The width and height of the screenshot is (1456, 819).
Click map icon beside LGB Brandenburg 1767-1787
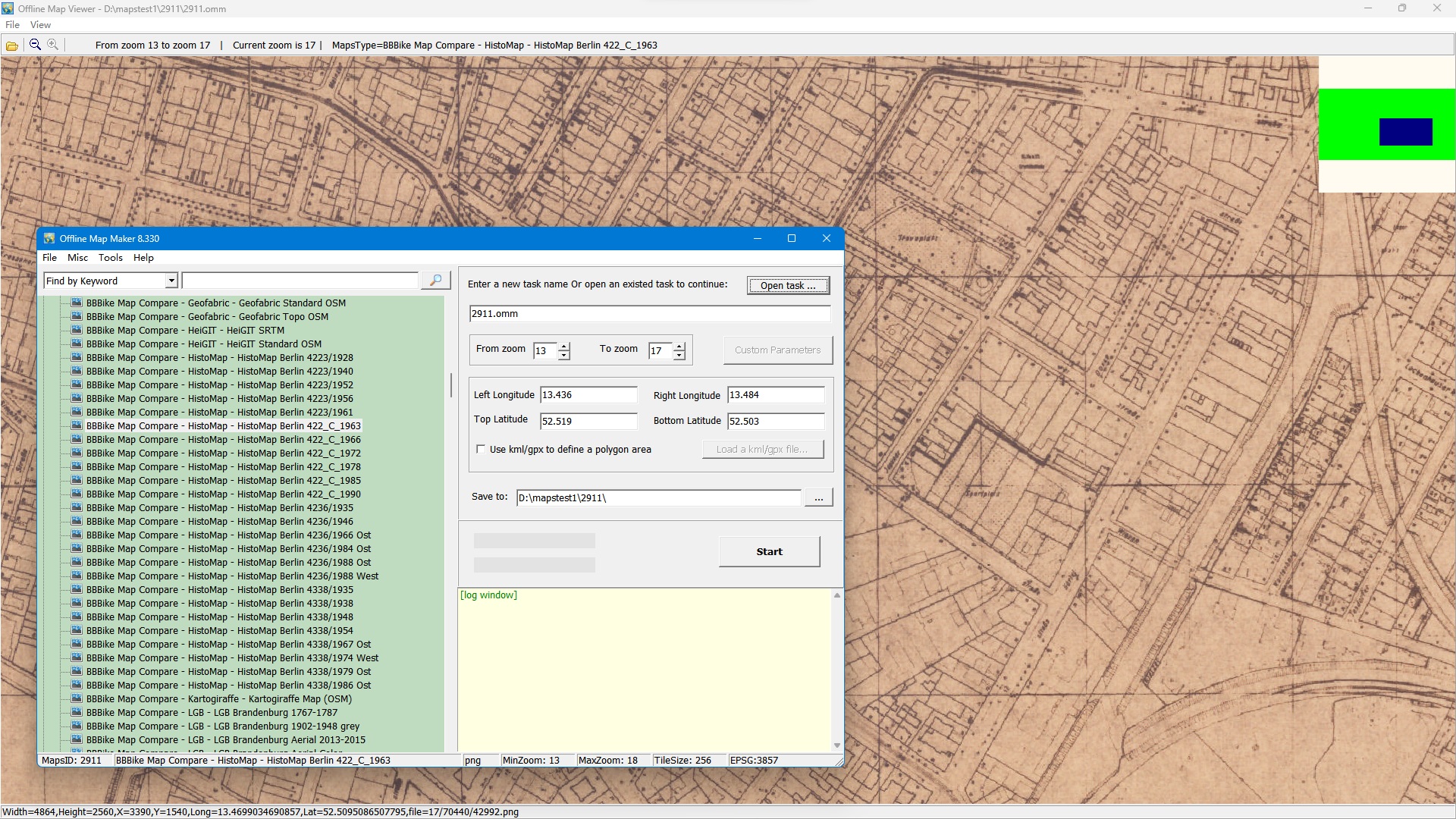(77, 712)
